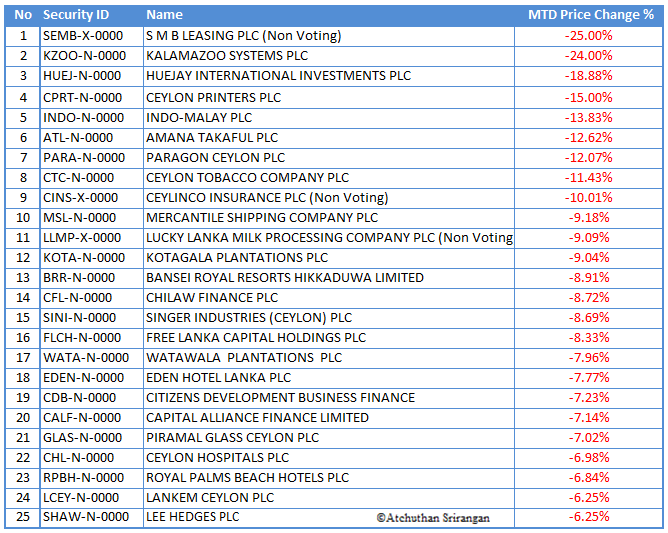The height and width of the screenshot is (533, 668).
Task: Click the 'Name' column header
Action: pos(164,15)
